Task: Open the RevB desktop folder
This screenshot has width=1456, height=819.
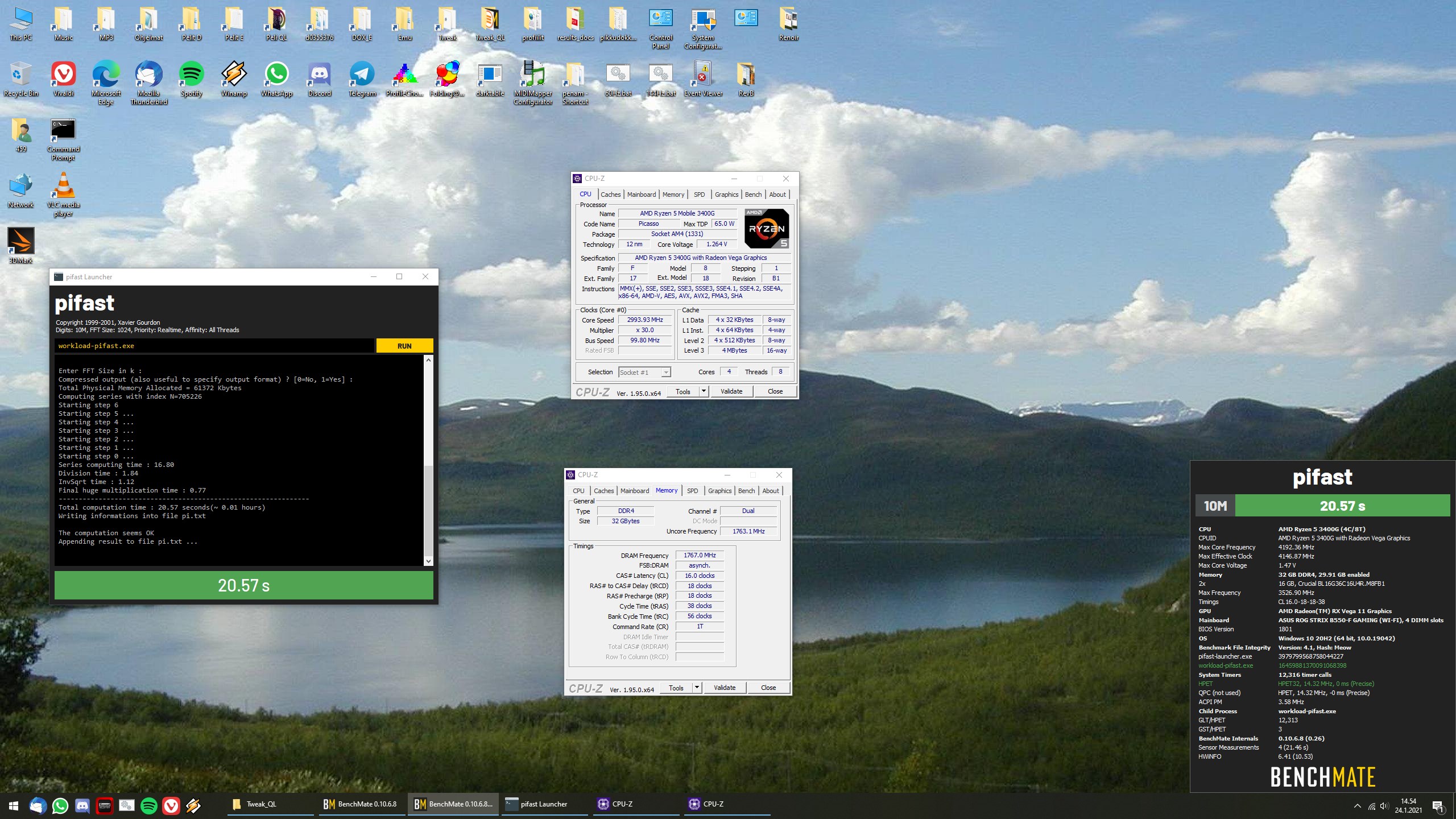Action: click(746, 79)
